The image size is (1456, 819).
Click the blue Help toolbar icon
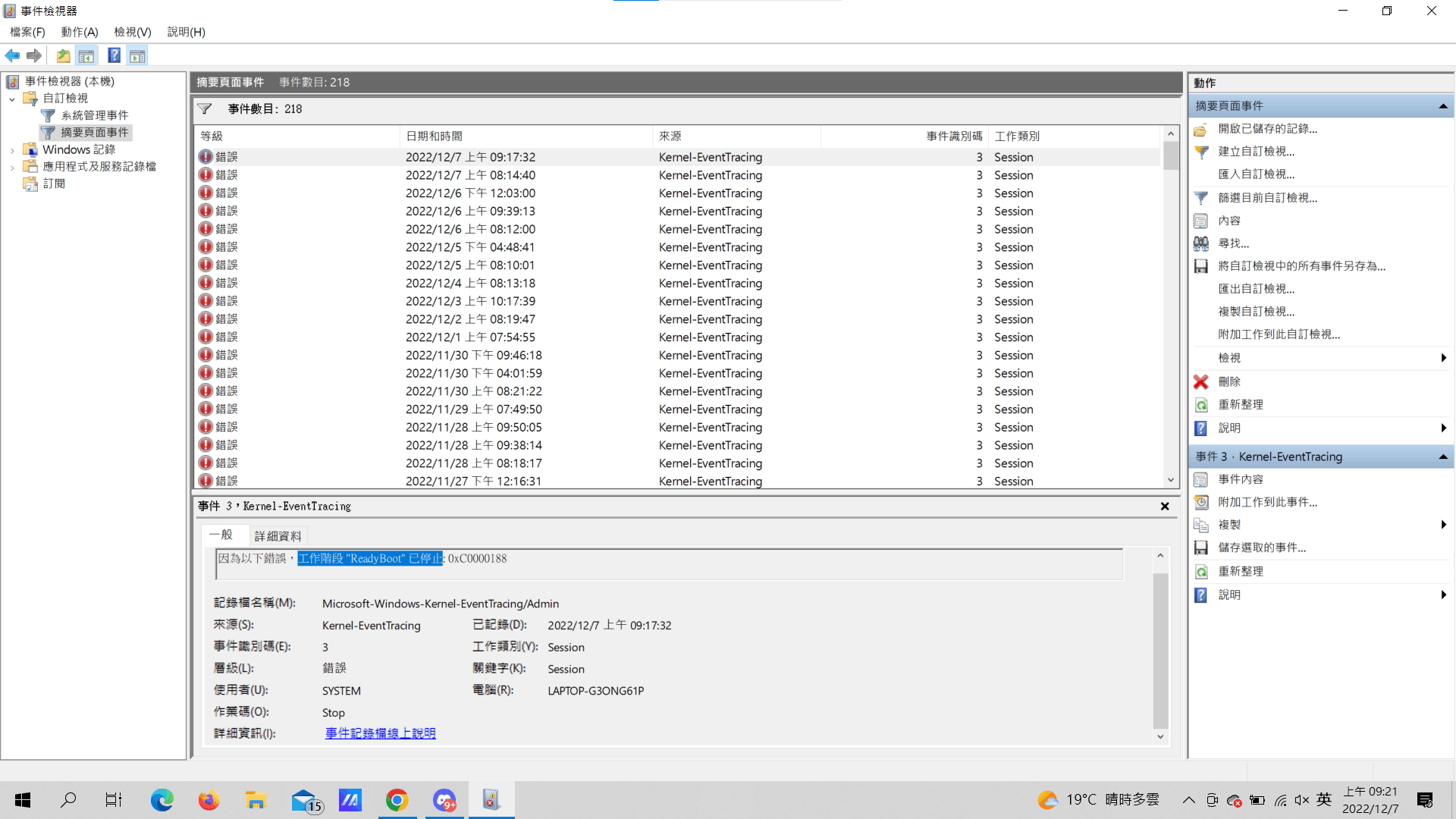(114, 55)
